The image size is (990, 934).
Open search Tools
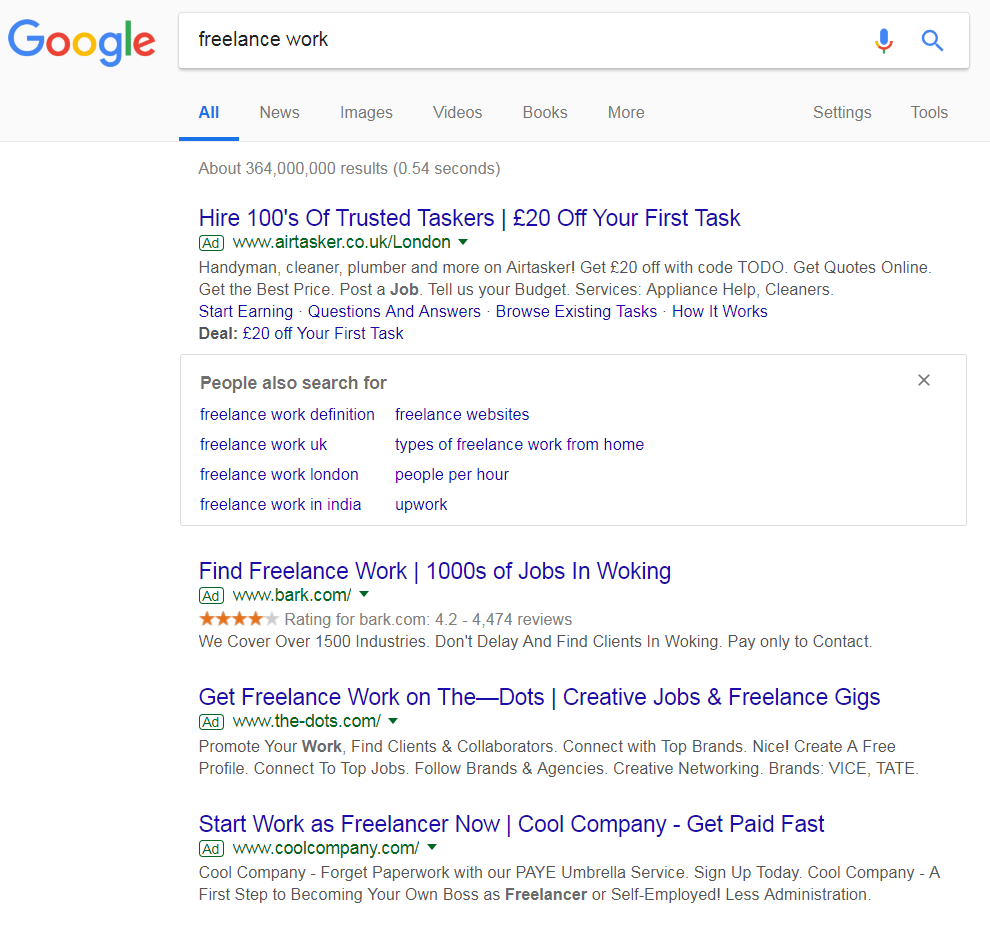coord(929,112)
